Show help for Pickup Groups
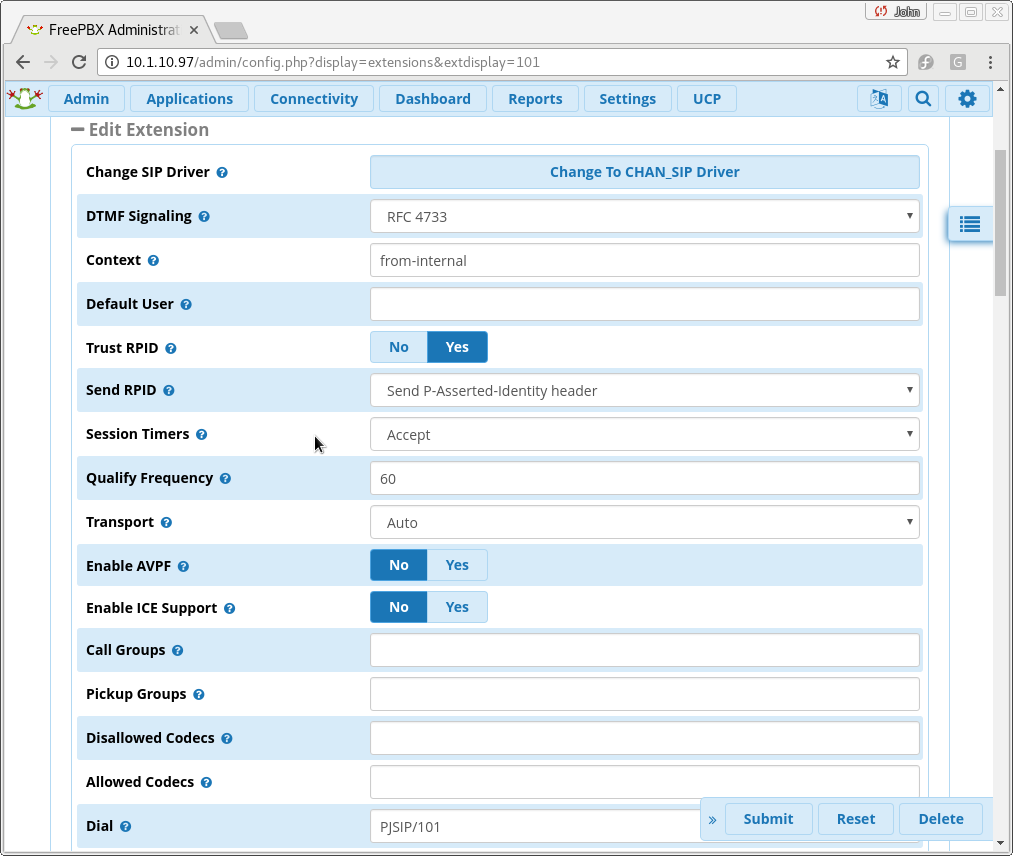 [199, 694]
